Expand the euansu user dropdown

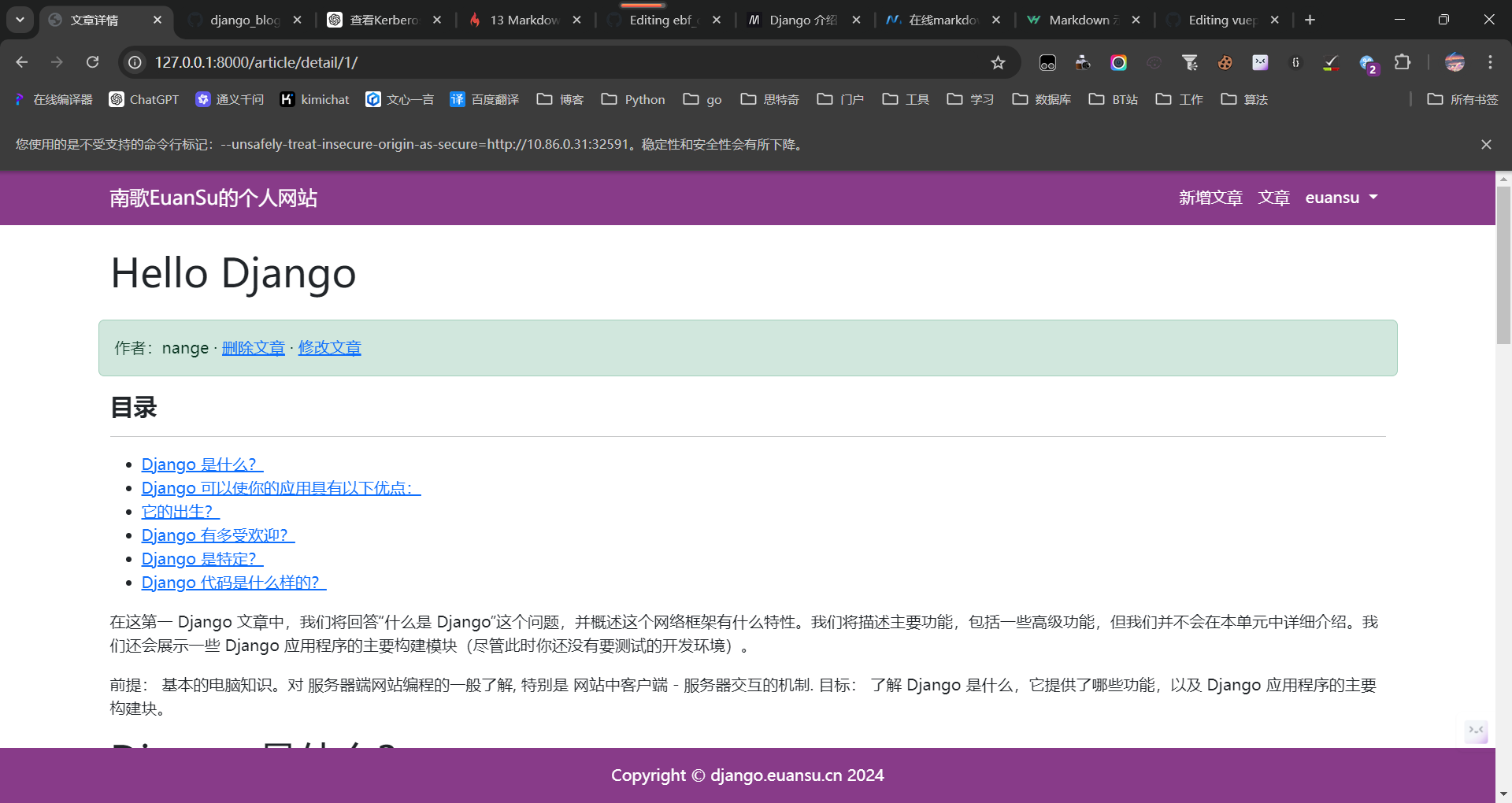pyautogui.click(x=1341, y=198)
